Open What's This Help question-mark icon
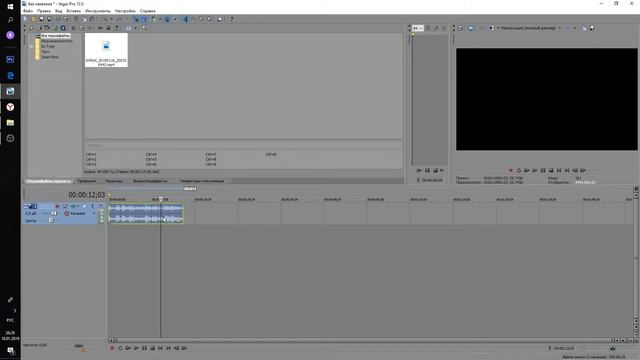Screen dimensions: 640x360 230,19
